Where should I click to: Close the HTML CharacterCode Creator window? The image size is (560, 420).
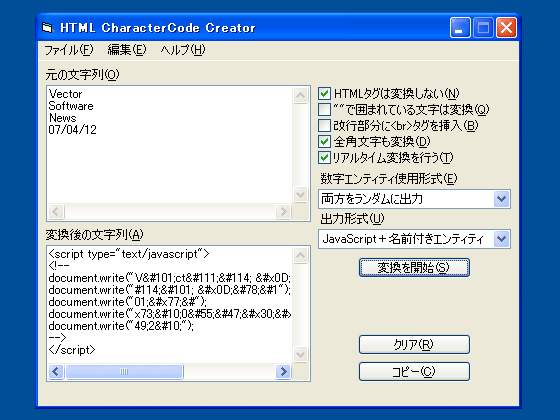coord(506,28)
